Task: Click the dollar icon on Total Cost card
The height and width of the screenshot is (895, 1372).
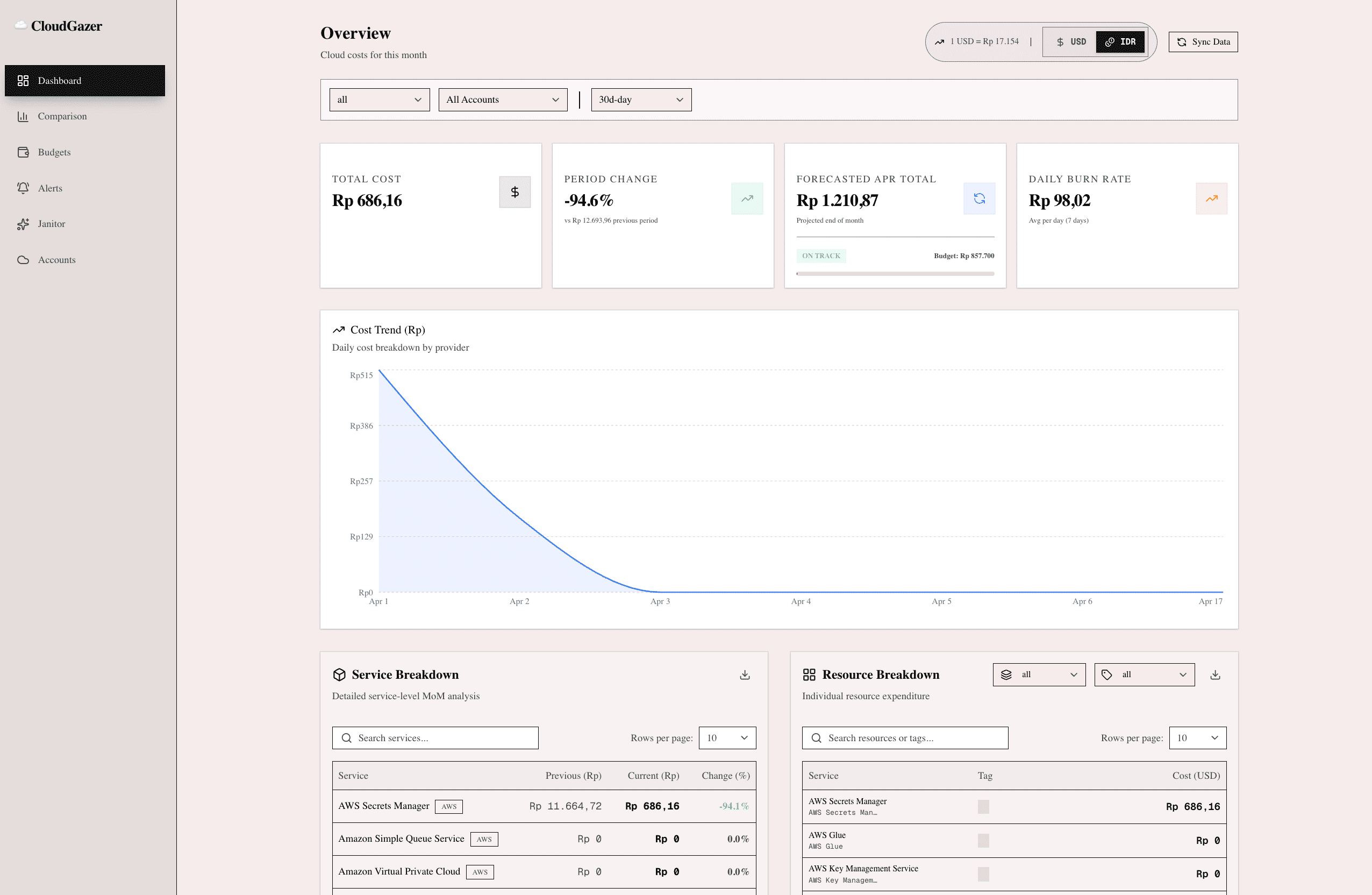Action: pyautogui.click(x=514, y=192)
